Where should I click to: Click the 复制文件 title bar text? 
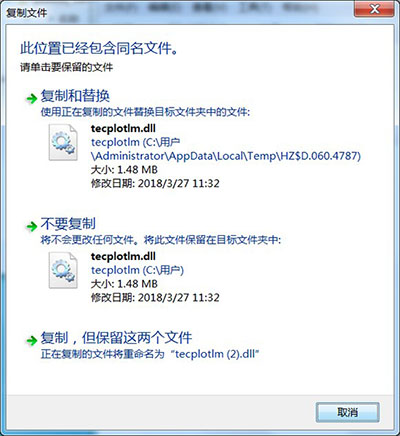click(27, 13)
